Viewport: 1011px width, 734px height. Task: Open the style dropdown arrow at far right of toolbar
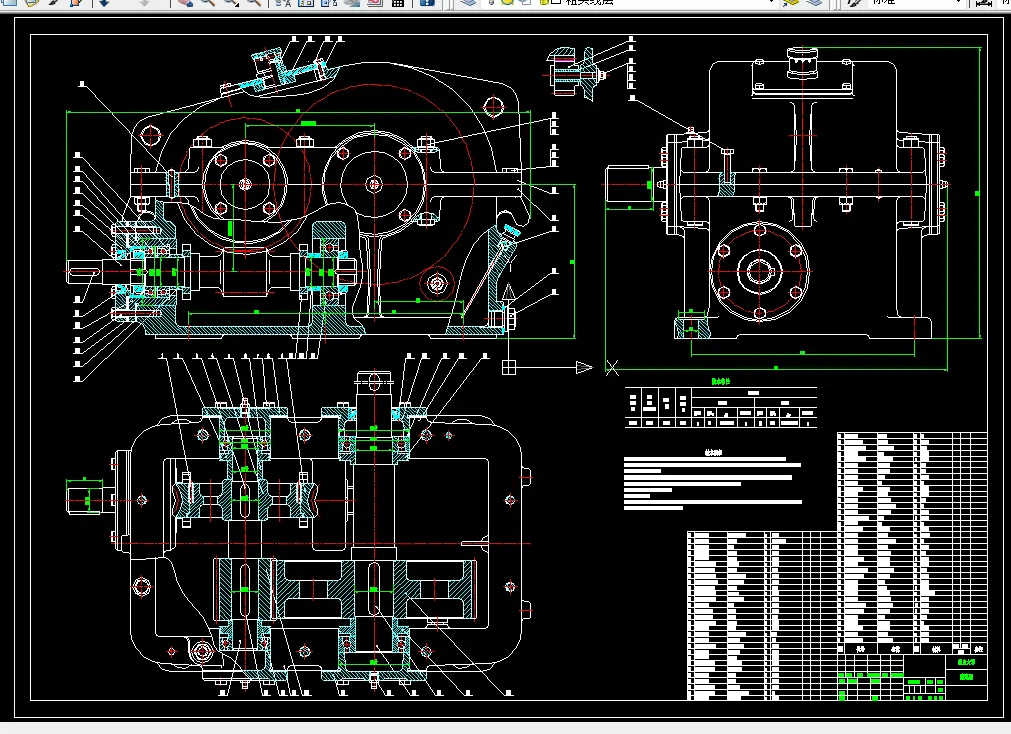pos(957,3)
